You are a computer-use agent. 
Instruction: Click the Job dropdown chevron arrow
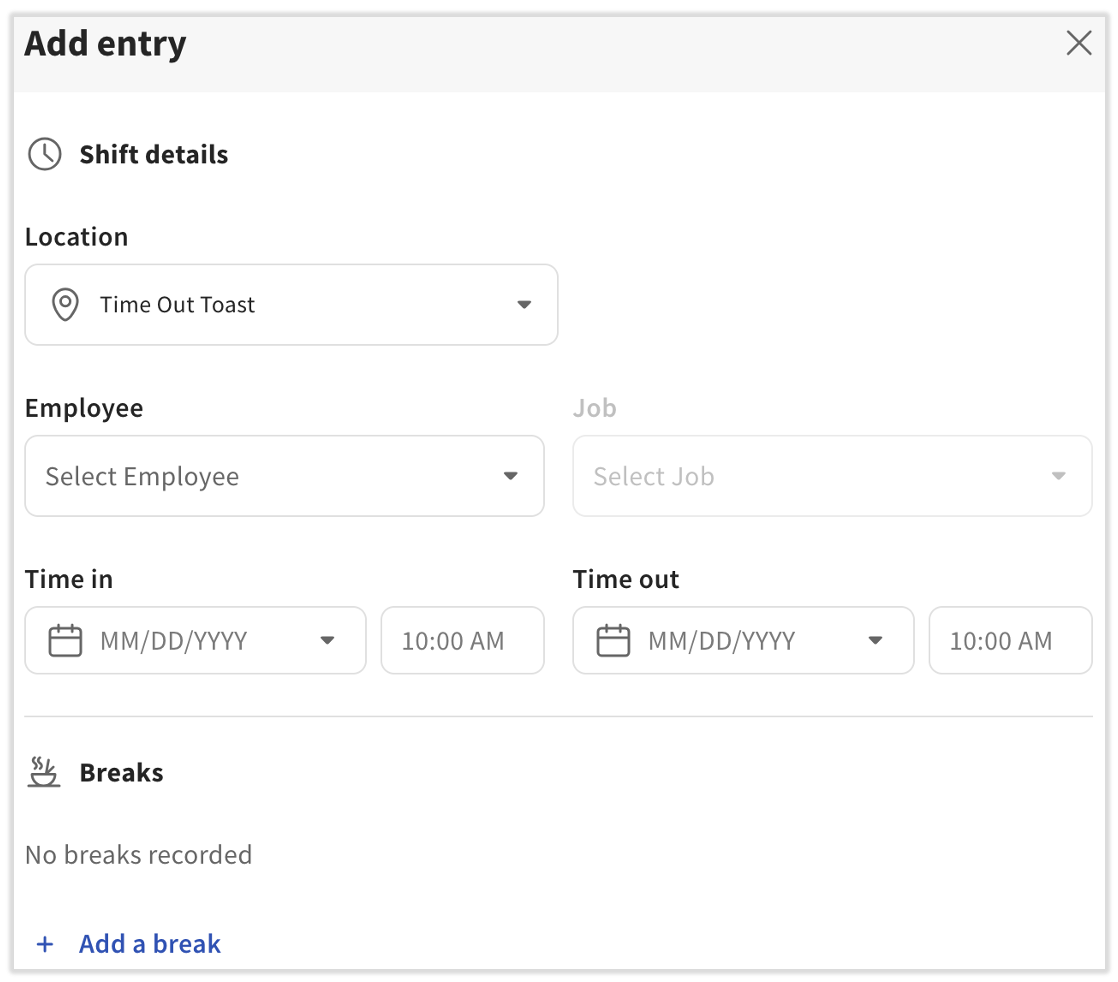point(1059,476)
